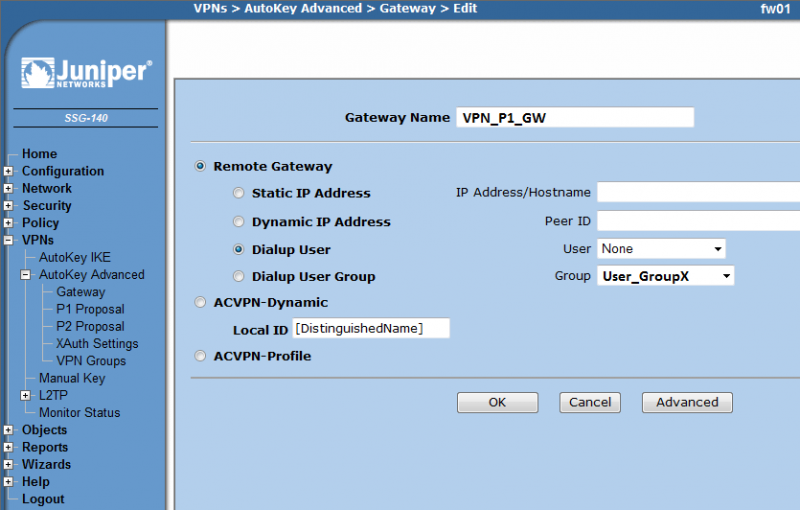Select the ACVPN-Dynamic radio button
Image resolution: width=800 pixels, height=510 pixels.
point(200,302)
